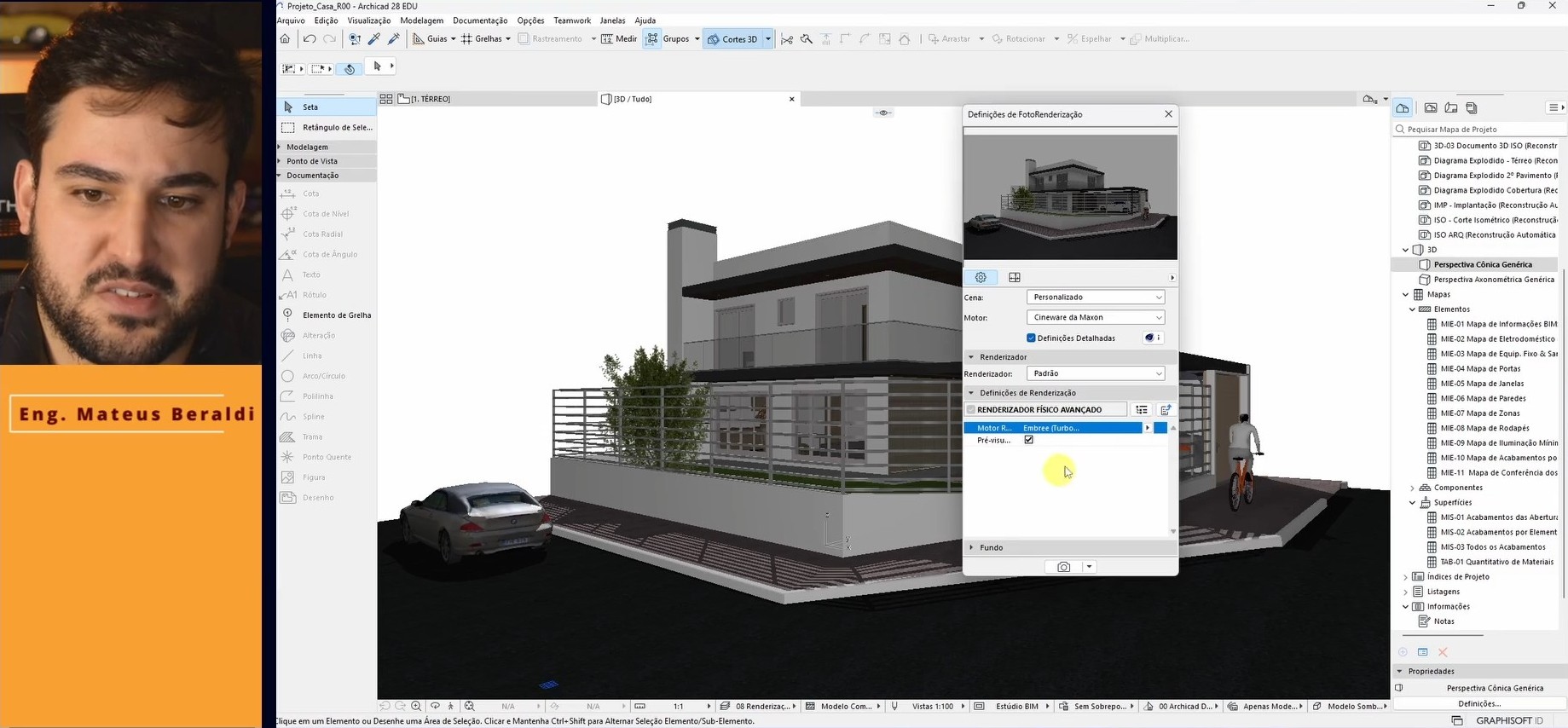Click the tab overview grid icon
The width and height of the screenshot is (1568, 728).
(x=385, y=99)
